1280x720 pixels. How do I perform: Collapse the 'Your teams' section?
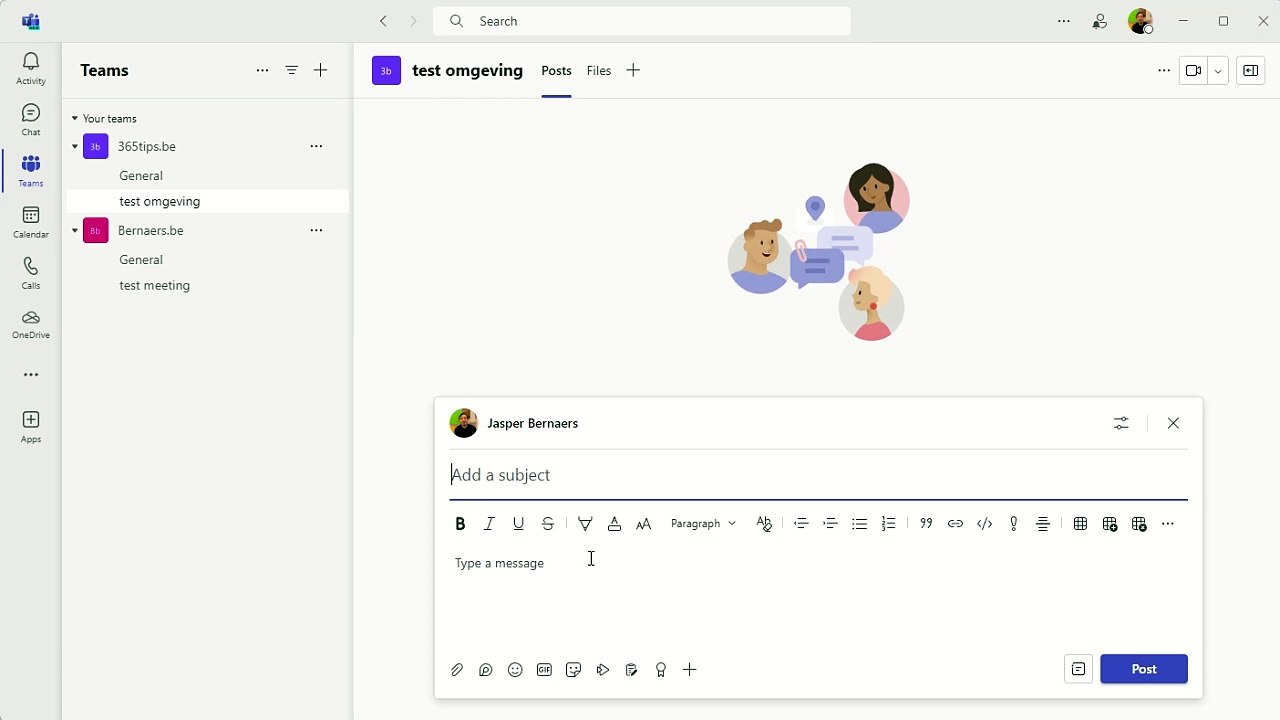74,118
